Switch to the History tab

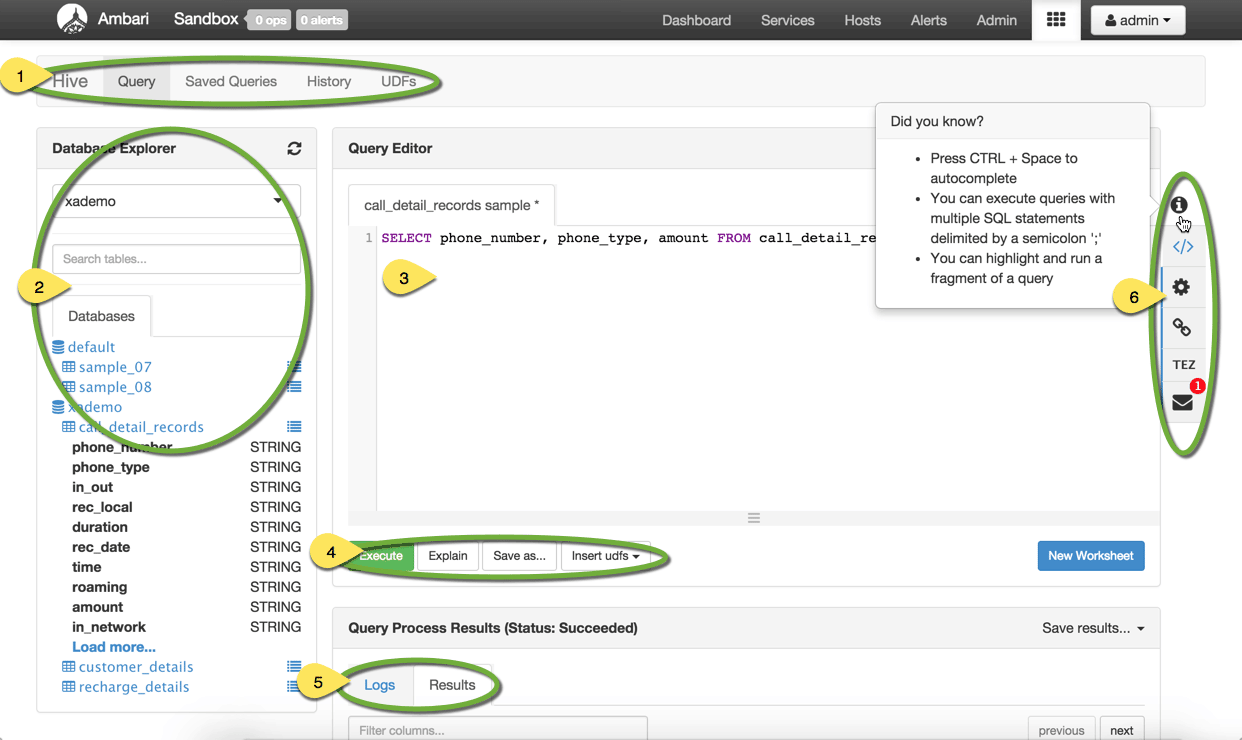pos(329,81)
